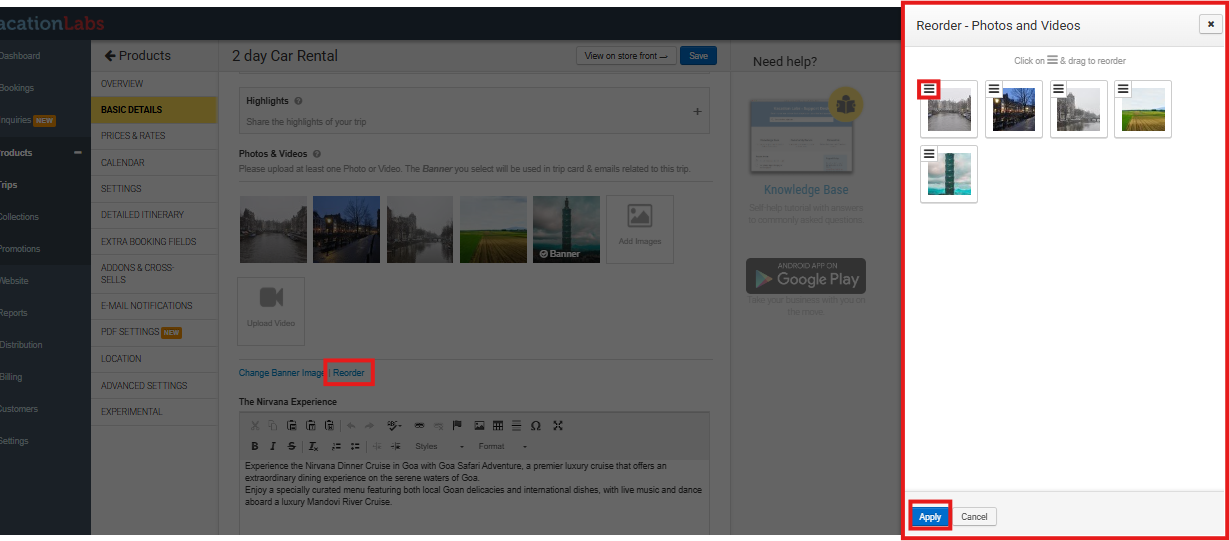Image resolution: width=1229 pixels, height=541 pixels.
Task: Open the Styles dropdown in the editor
Action: 439,446
